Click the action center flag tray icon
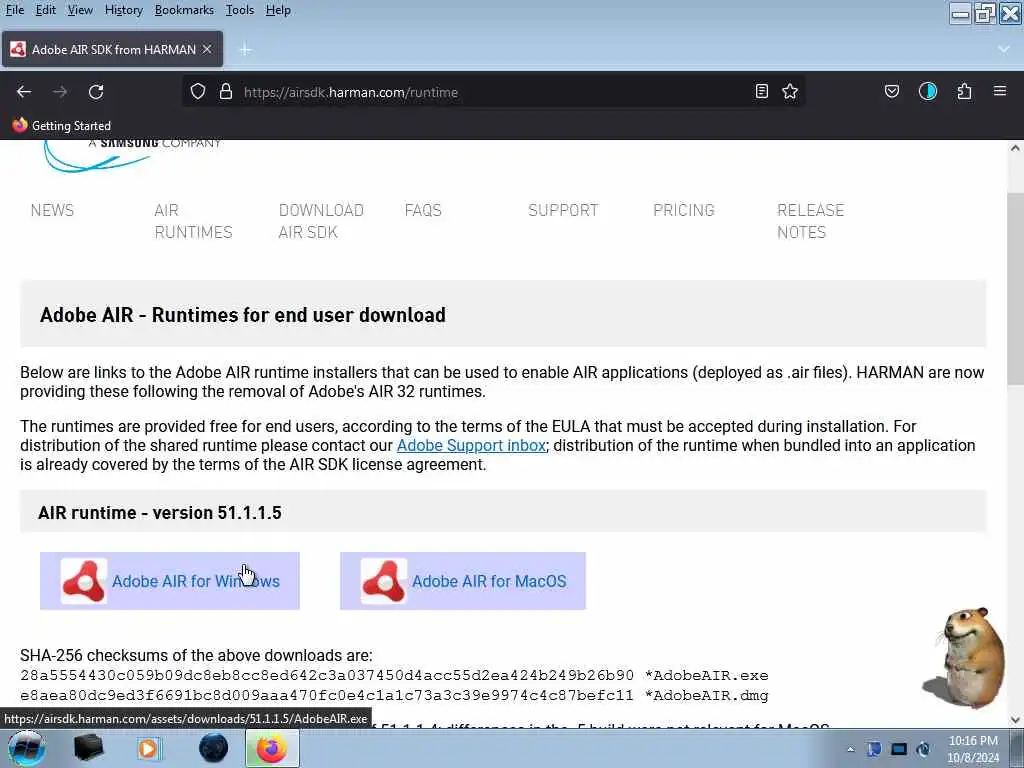1024x768 pixels. [x=874, y=749]
